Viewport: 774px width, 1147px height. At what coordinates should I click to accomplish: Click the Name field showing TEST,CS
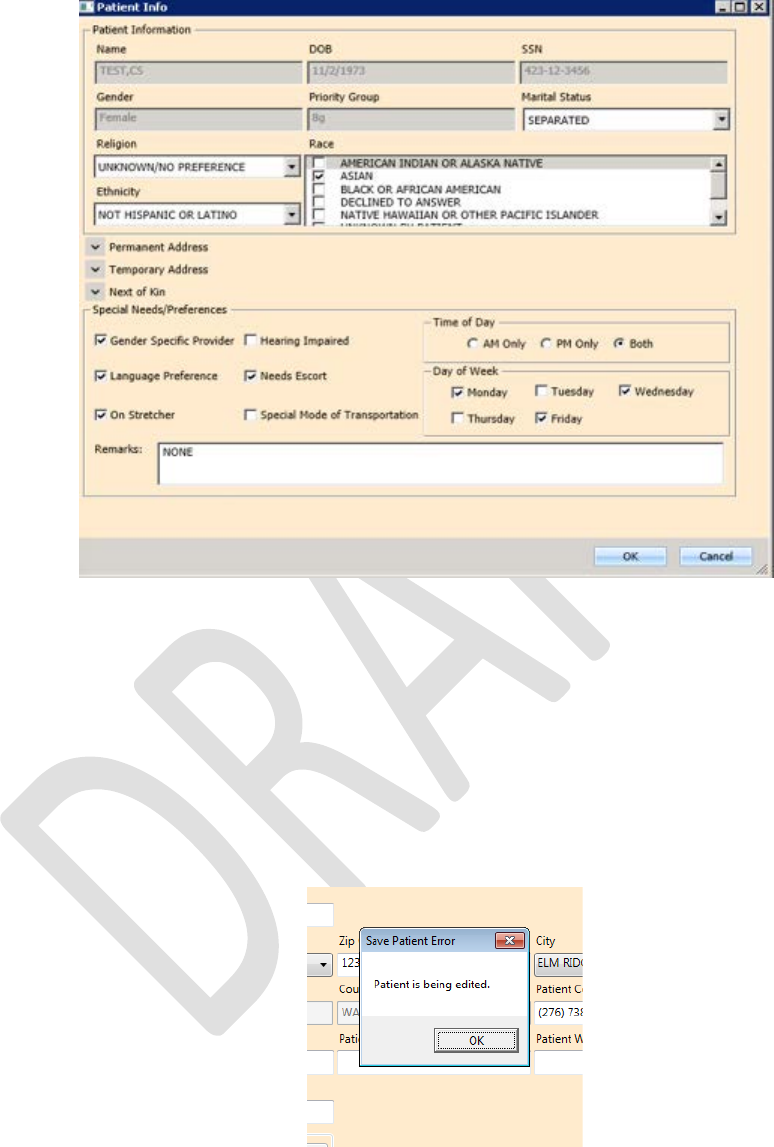pyautogui.click(x=198, y=72)
